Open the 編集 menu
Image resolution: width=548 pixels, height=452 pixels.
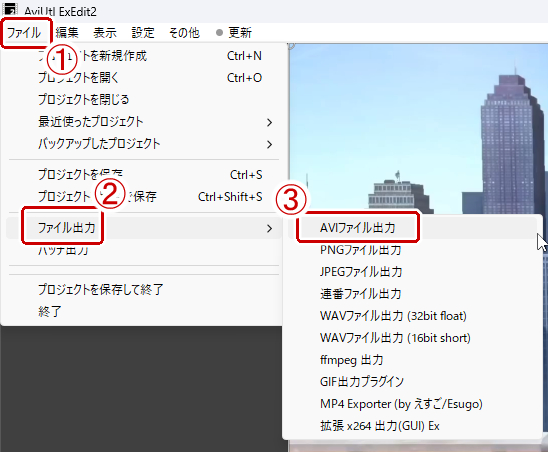tap(67, 33)
